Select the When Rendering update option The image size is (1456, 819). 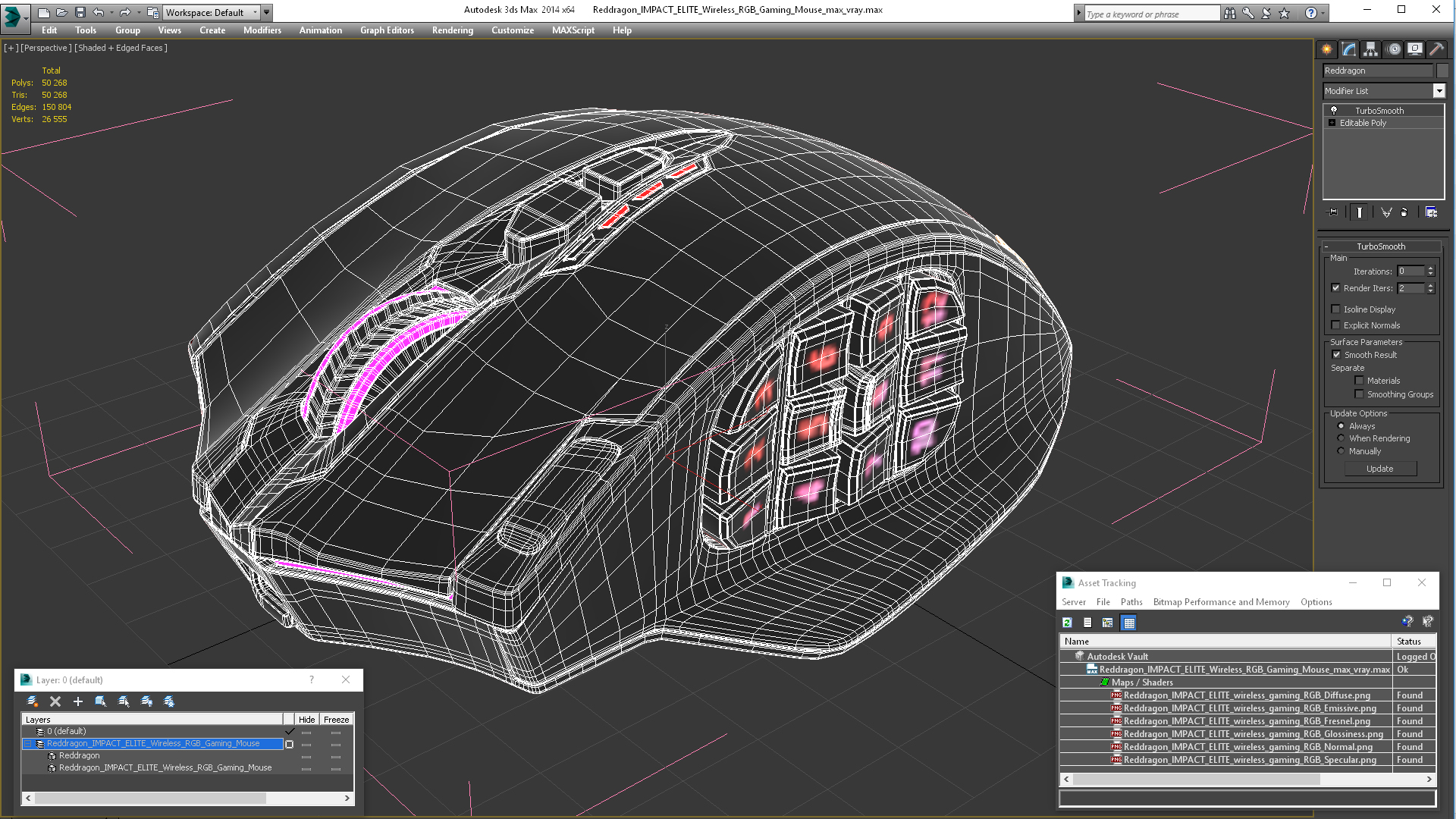[1341, 438]
